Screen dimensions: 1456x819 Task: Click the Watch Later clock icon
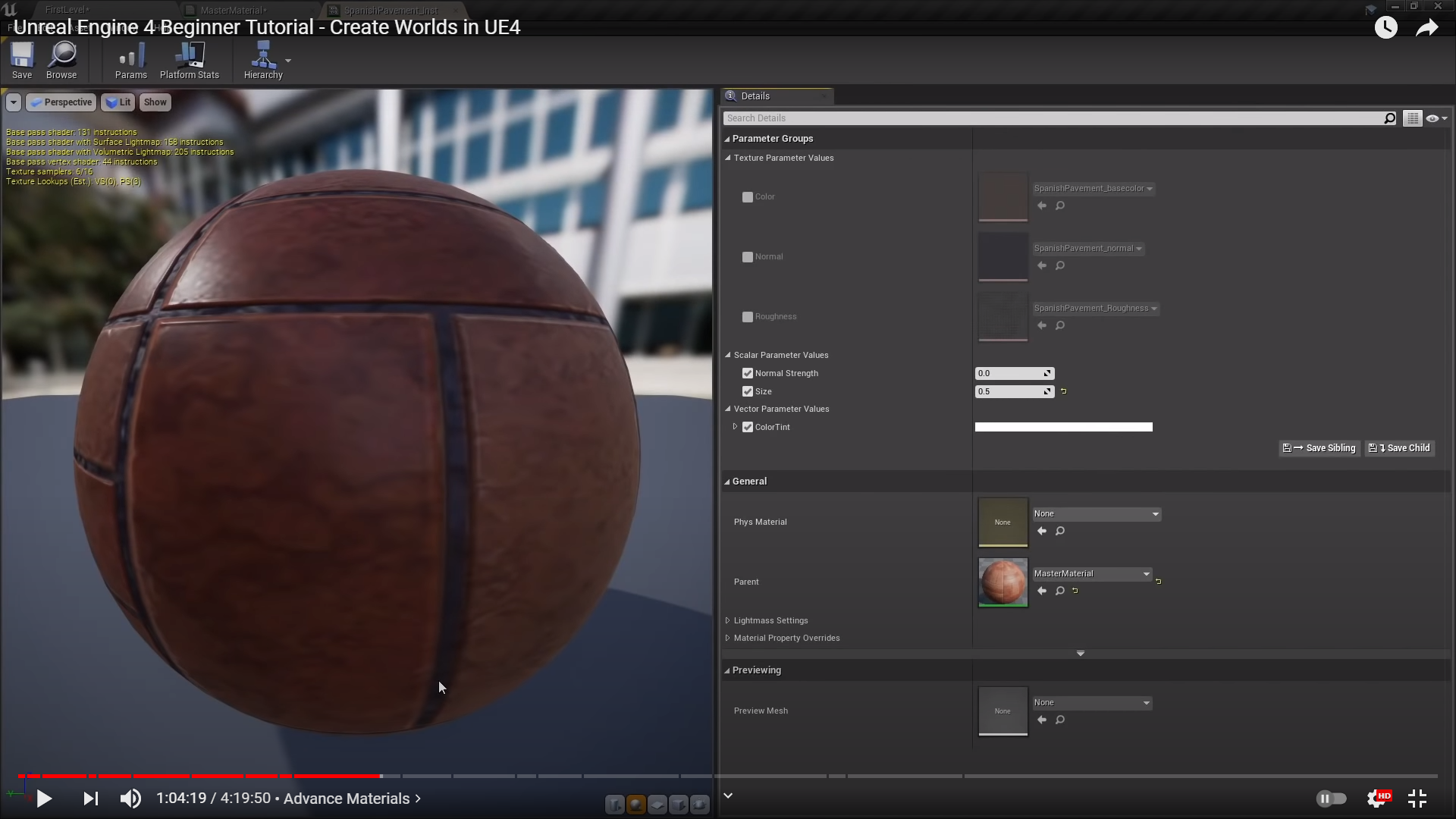pos(1385,28)
